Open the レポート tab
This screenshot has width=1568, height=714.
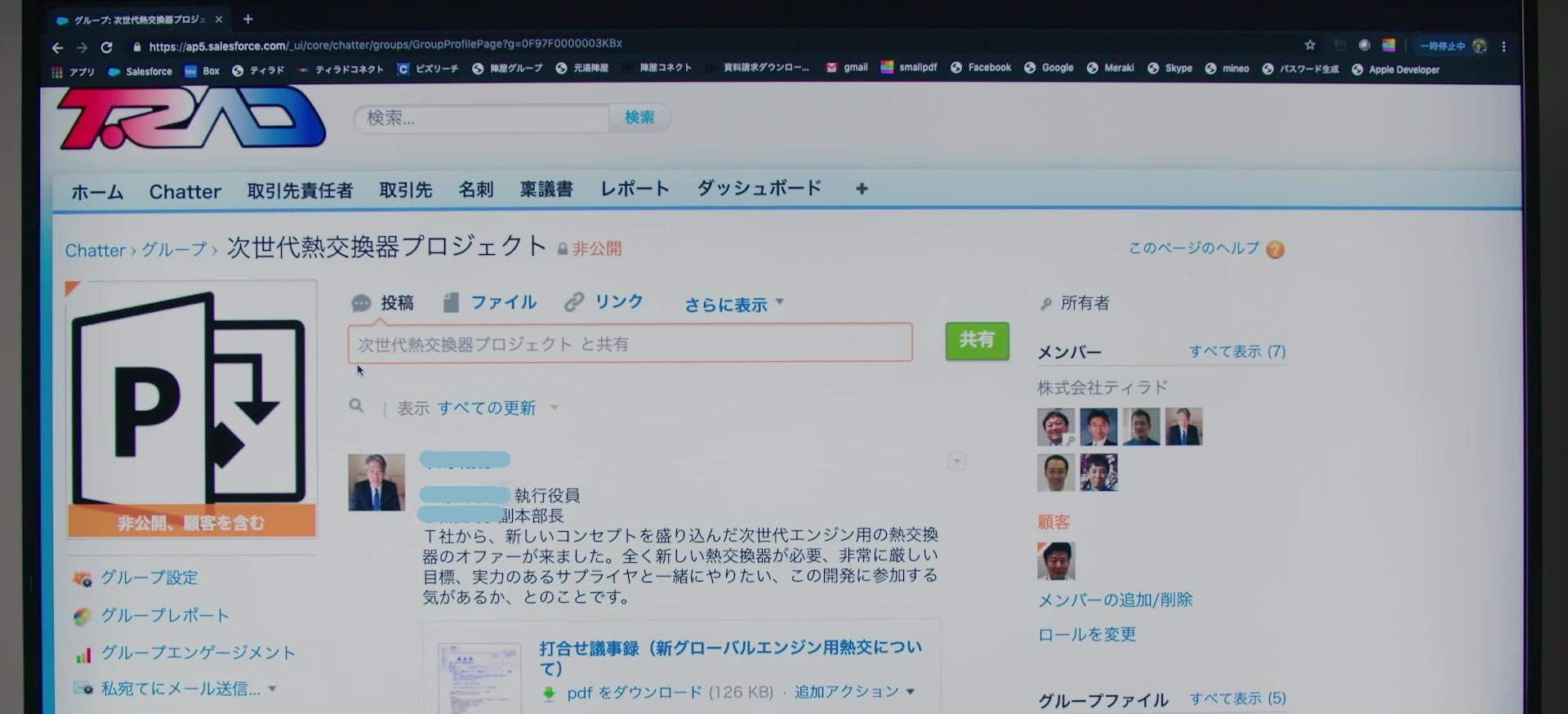(635, 189)
